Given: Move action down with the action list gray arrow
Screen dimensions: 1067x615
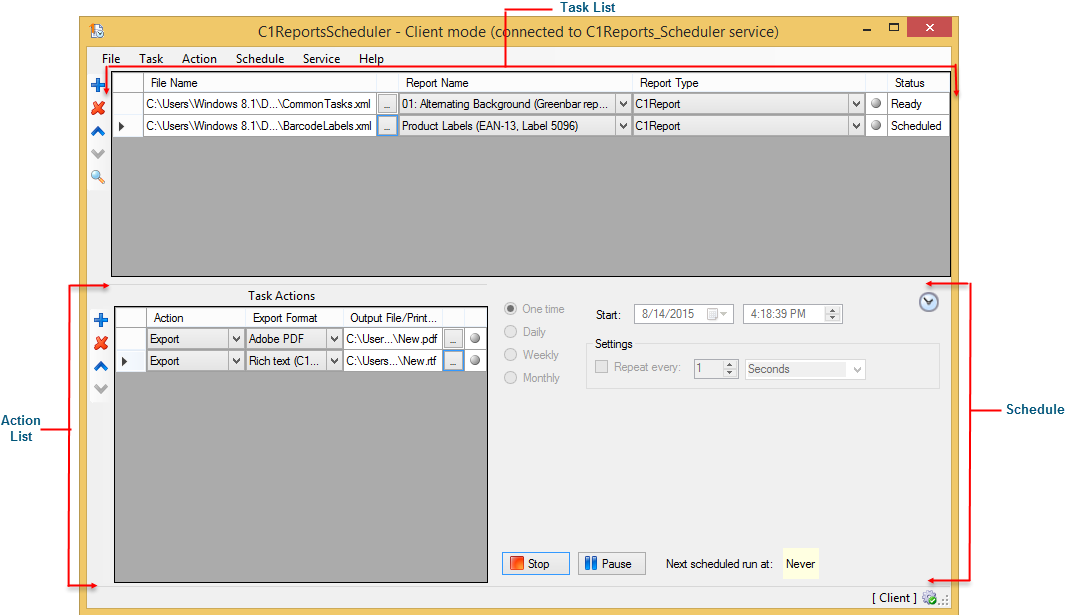Looking at the screenshot, I should 101,389.
